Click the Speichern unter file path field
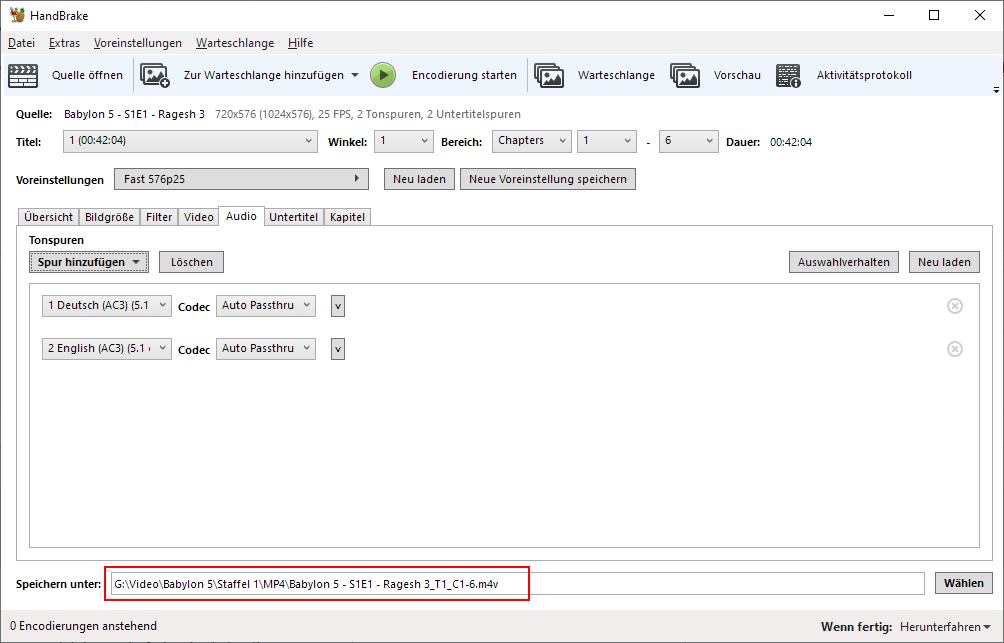This screenshot has height=643, width=1004. [x=517, y=583]
